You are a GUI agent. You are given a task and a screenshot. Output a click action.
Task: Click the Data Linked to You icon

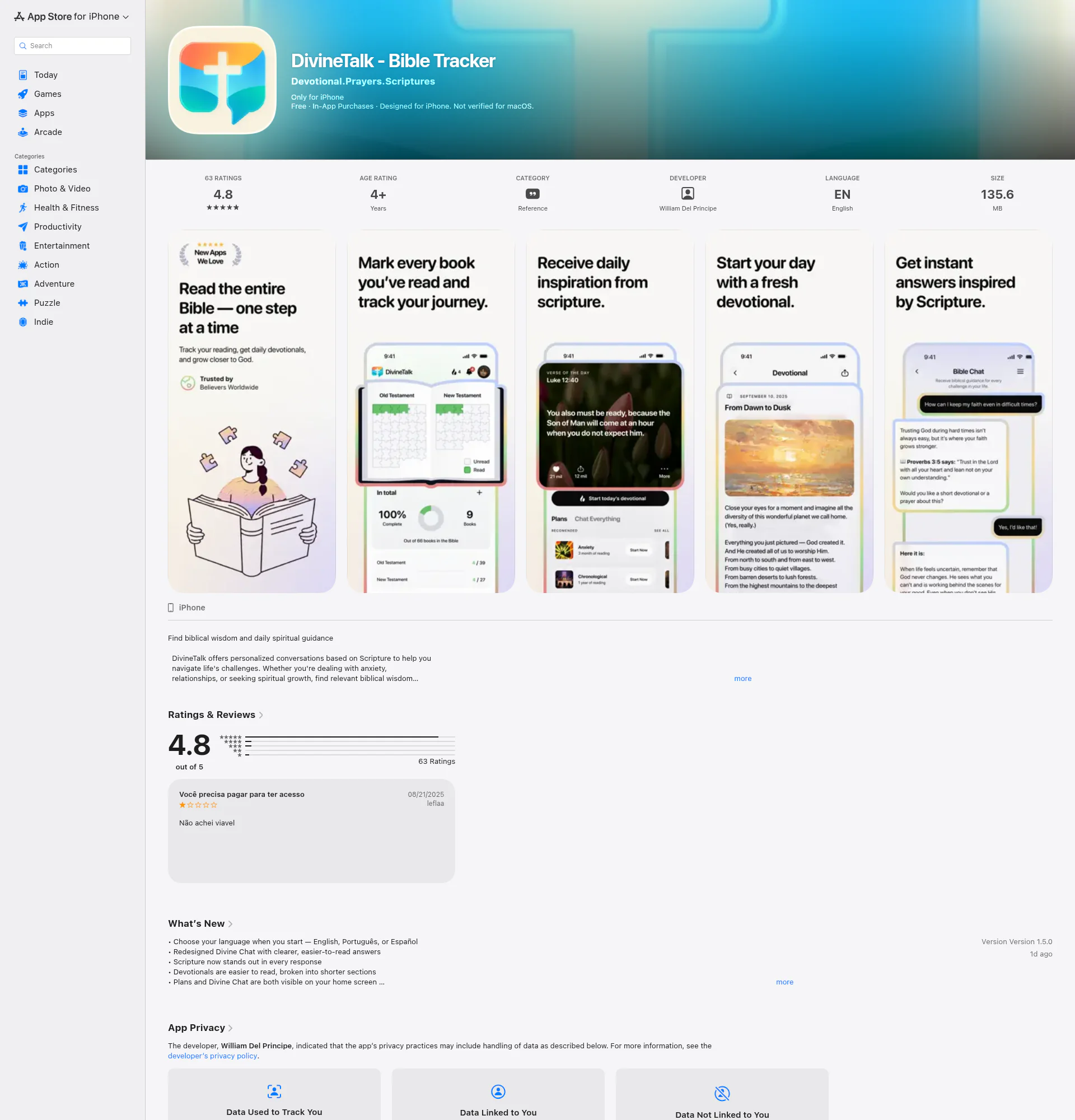[x=498, y=1091]
